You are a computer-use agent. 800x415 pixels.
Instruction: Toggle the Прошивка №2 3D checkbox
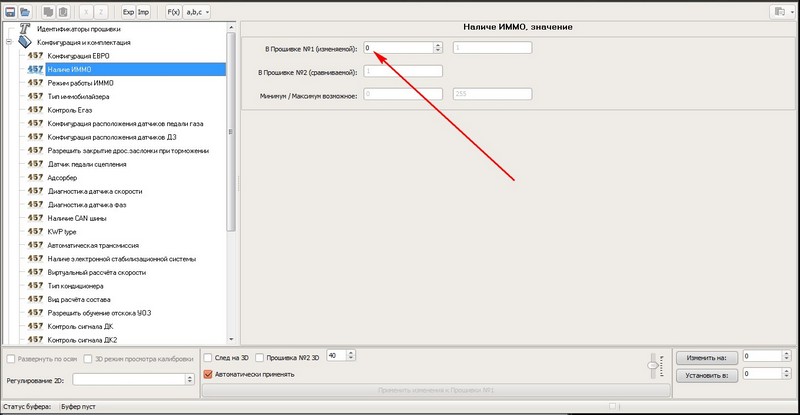point(260,357)
